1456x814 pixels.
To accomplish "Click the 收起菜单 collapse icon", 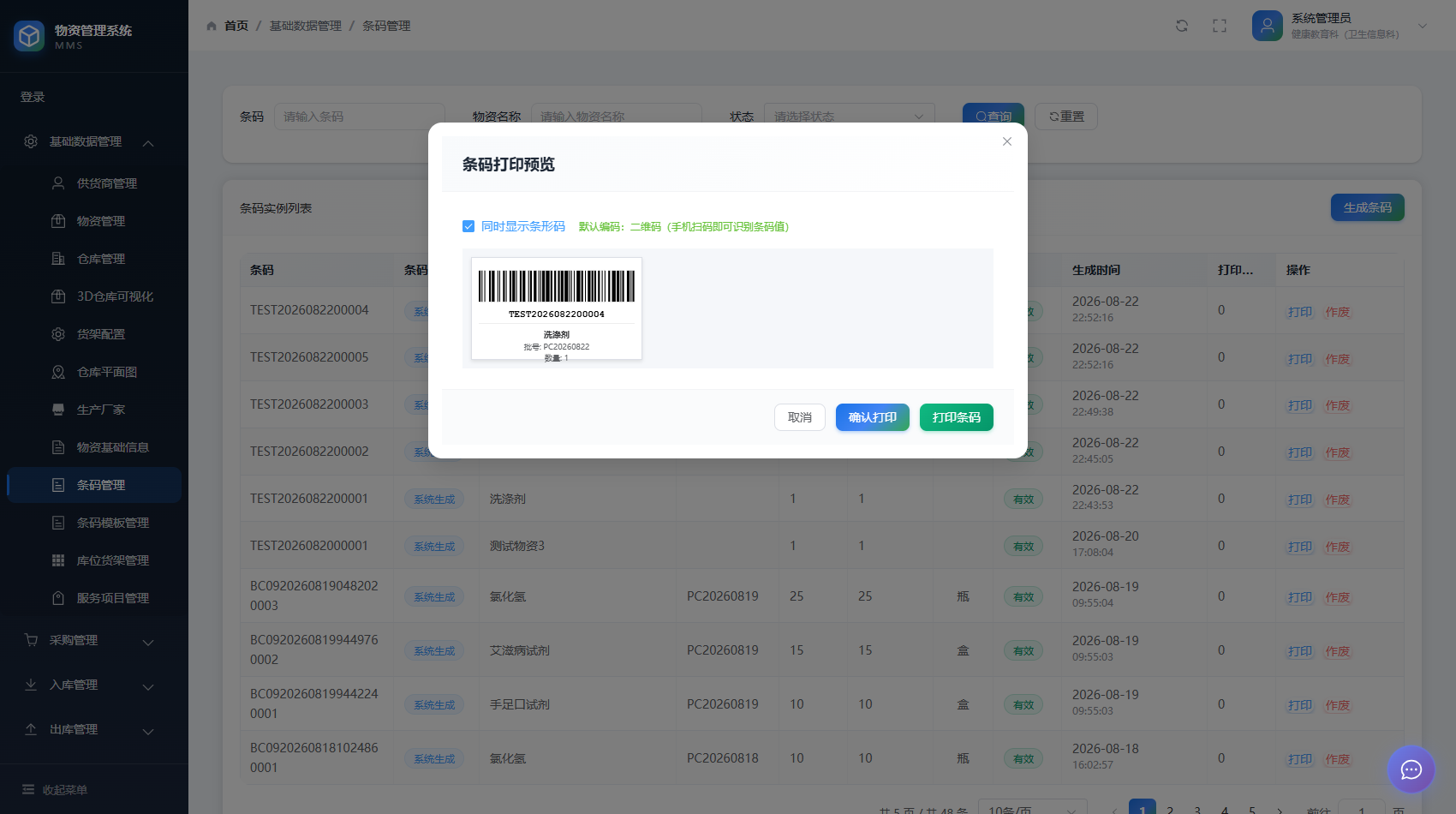I will click(28, 789).
